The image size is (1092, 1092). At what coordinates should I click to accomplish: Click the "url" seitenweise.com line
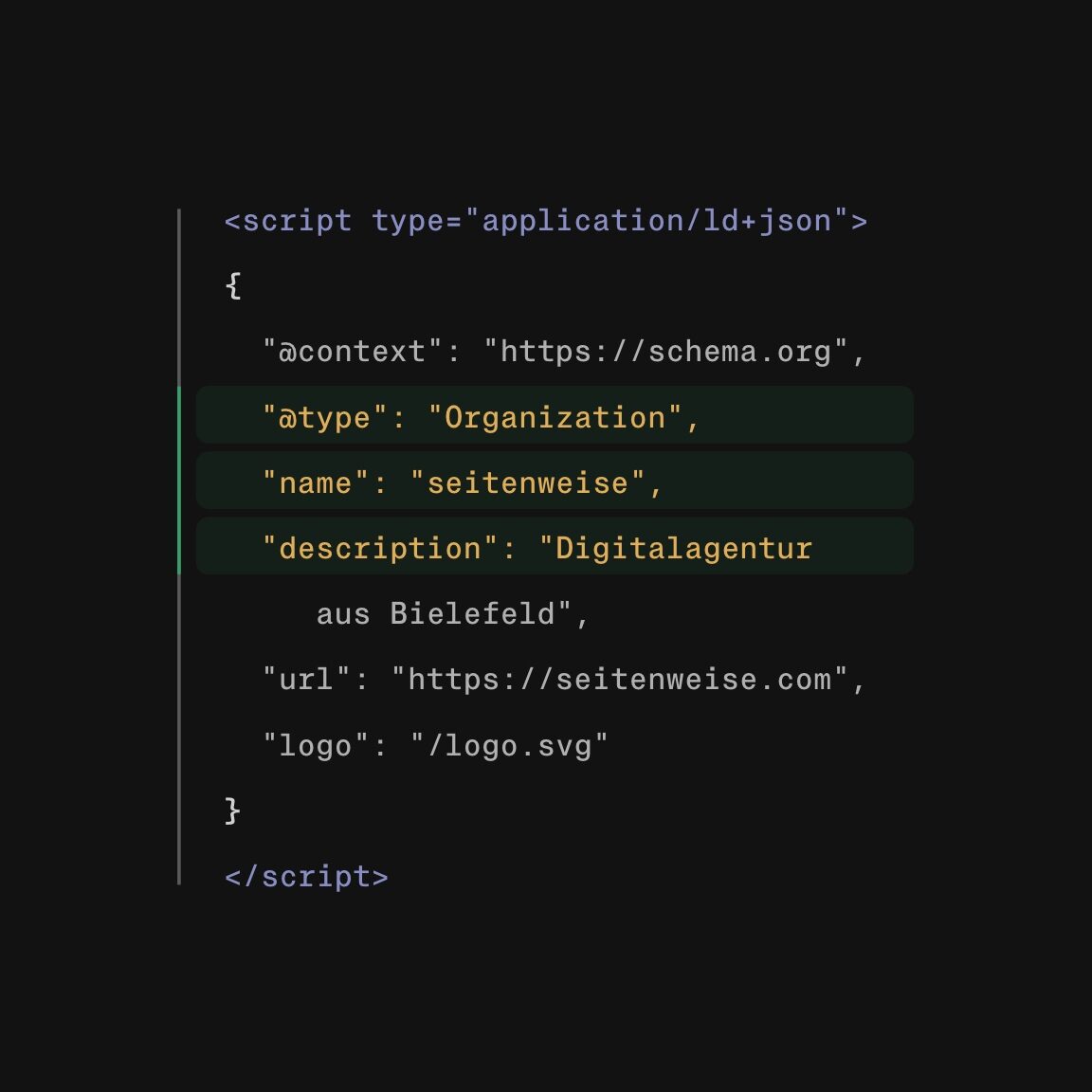coord(563,680)
